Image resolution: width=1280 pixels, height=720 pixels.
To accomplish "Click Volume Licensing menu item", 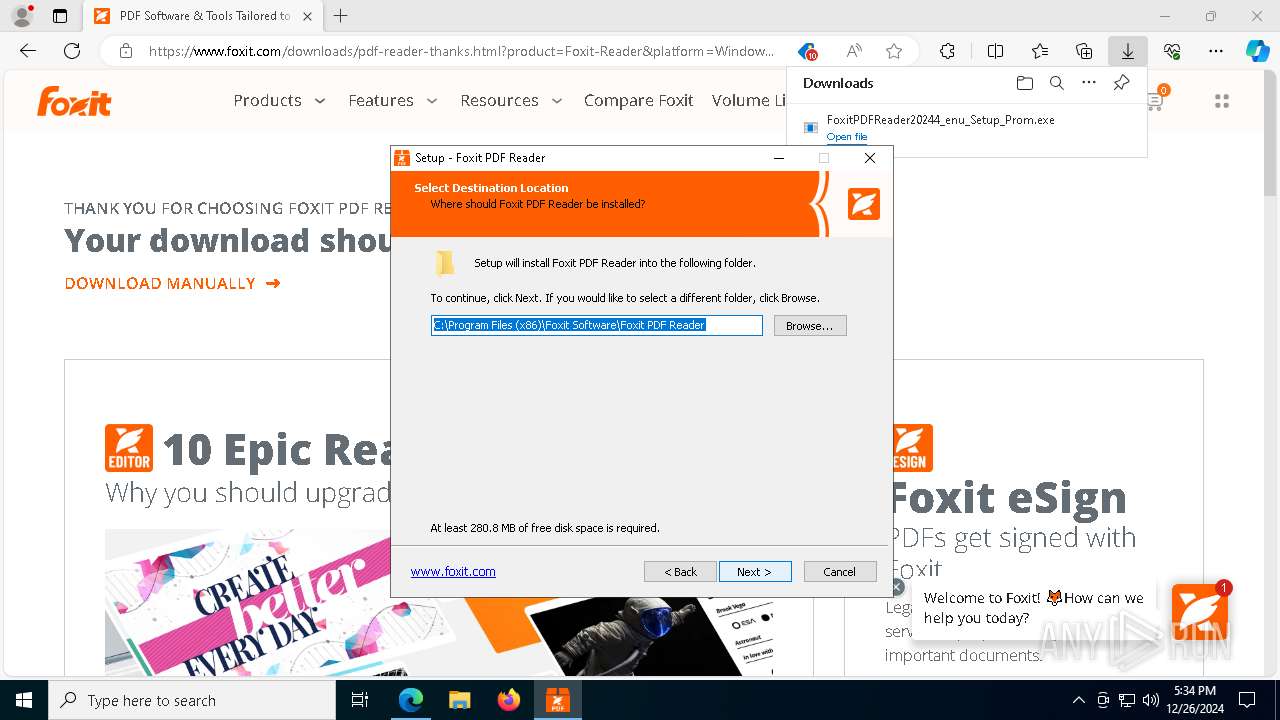I will [748, 100].
